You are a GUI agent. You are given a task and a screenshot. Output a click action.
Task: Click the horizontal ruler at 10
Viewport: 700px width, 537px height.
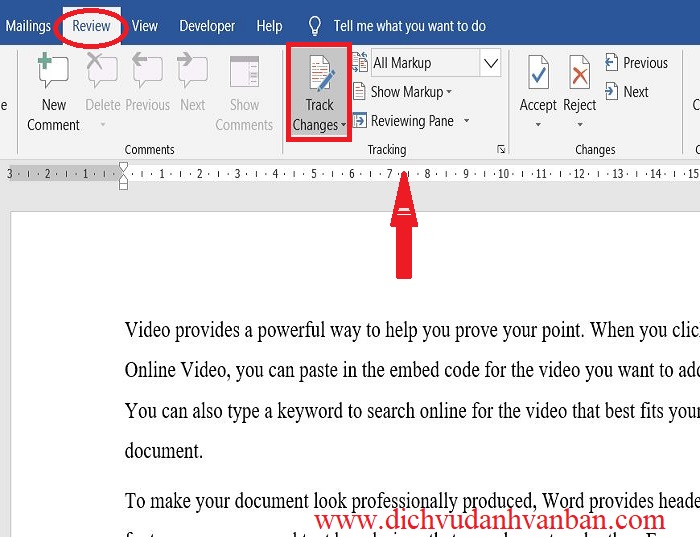504,174
